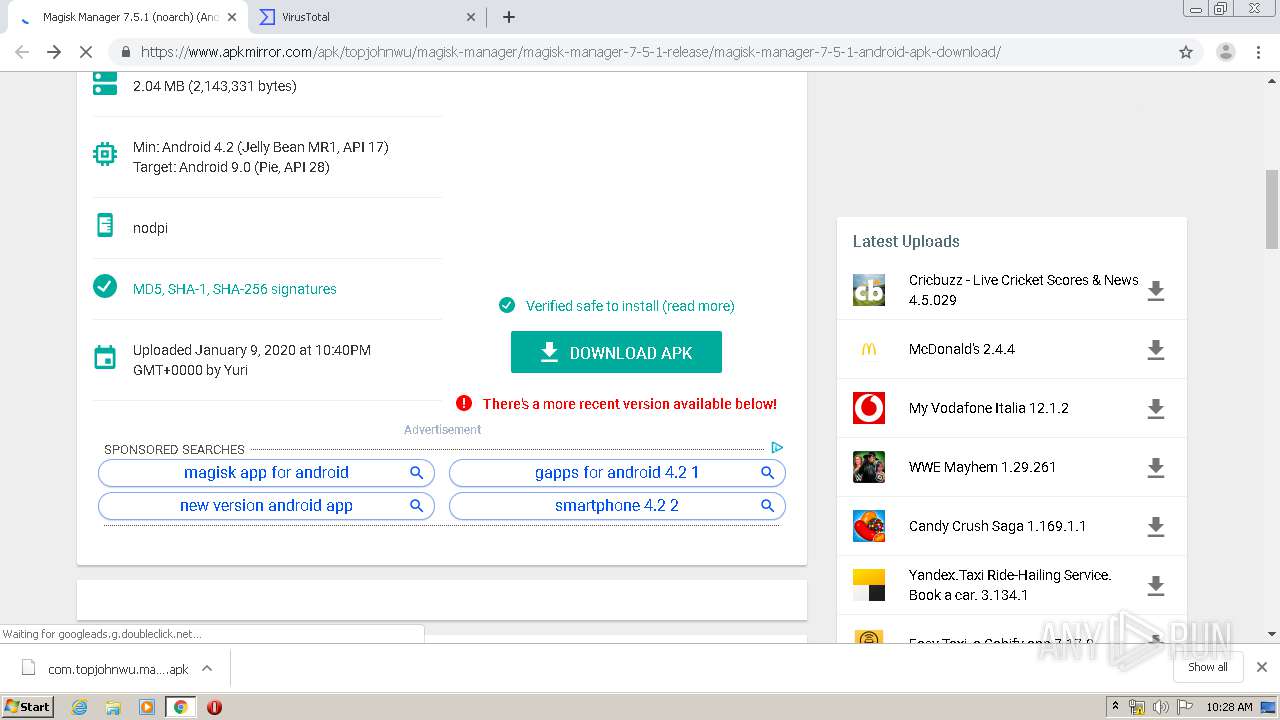This screenshot has width=1280, height=720.
Task: Close the Magisk Manager tab
Action: coord(232,17)
